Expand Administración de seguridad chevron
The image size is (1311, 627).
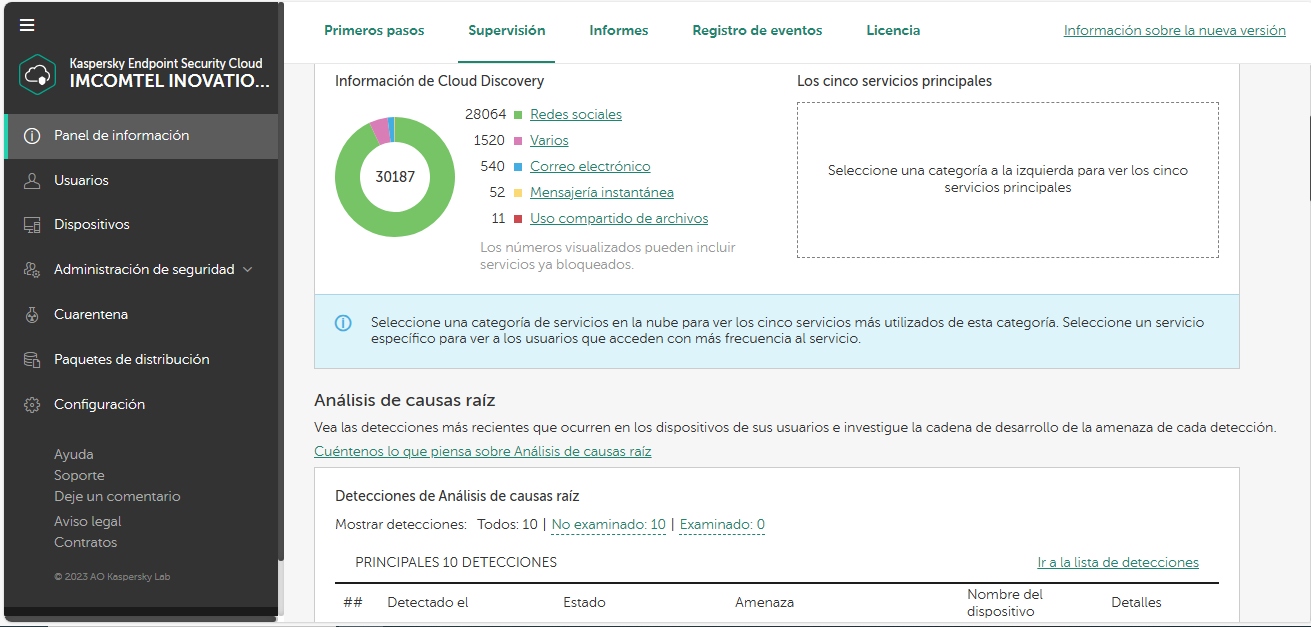coord(248,270)
